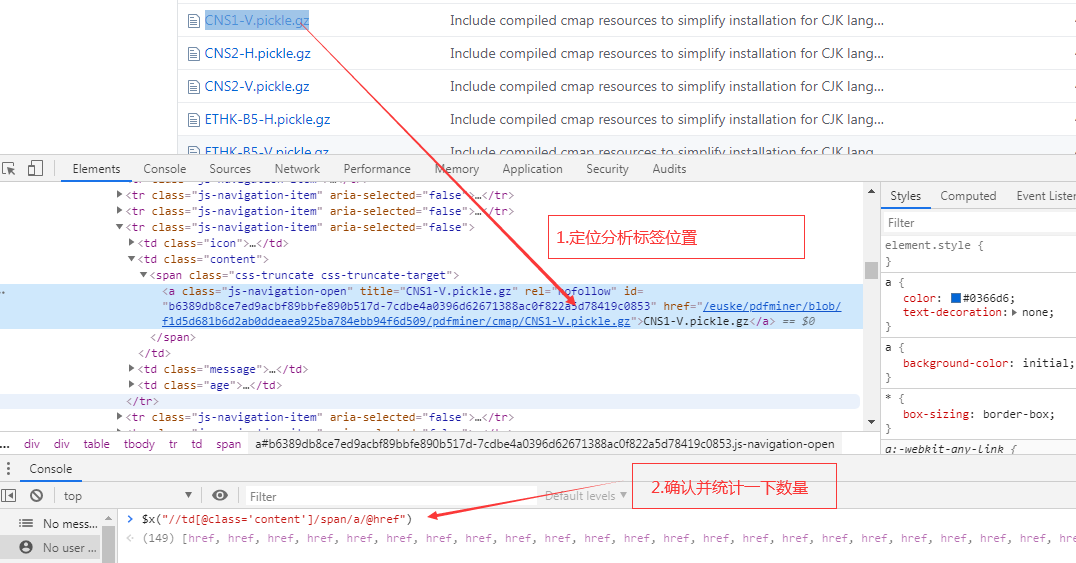Viewport: 1076px width, 563px height.
Task: Click the file icon beside CNS1-V.pickle.gz
Action: pos(194,21)
